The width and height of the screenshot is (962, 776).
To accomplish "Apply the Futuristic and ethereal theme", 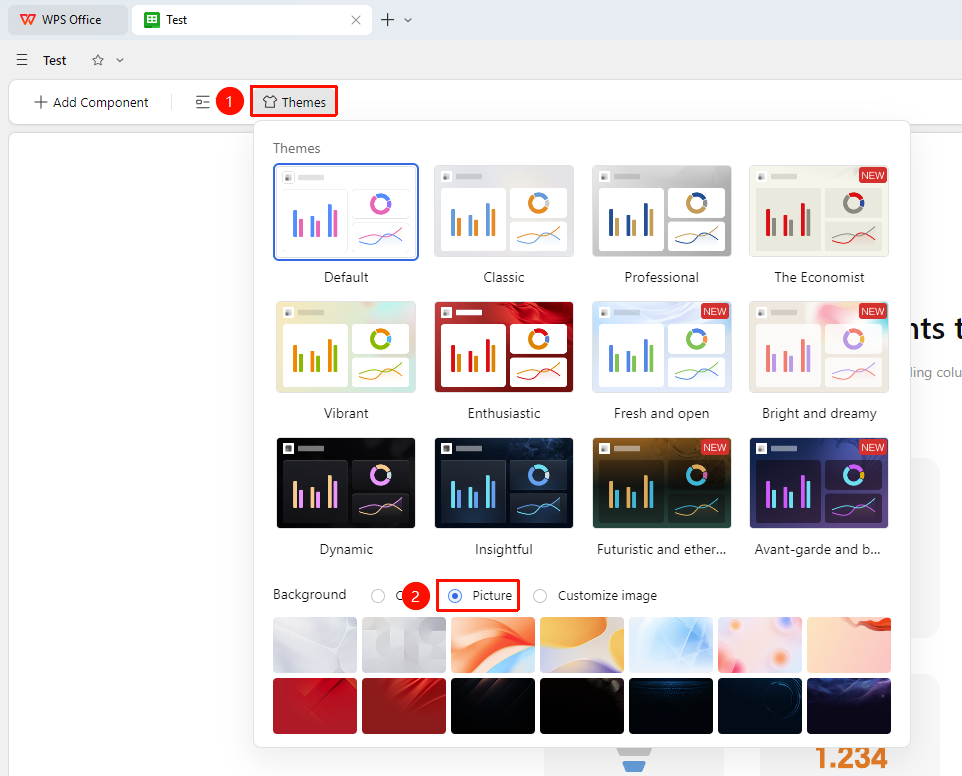I will point(661,483).
